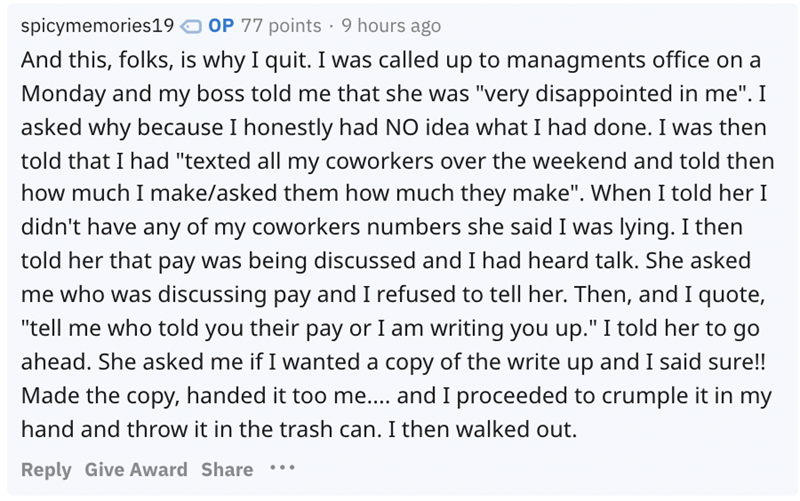Share this comment

tap(226, 469)
